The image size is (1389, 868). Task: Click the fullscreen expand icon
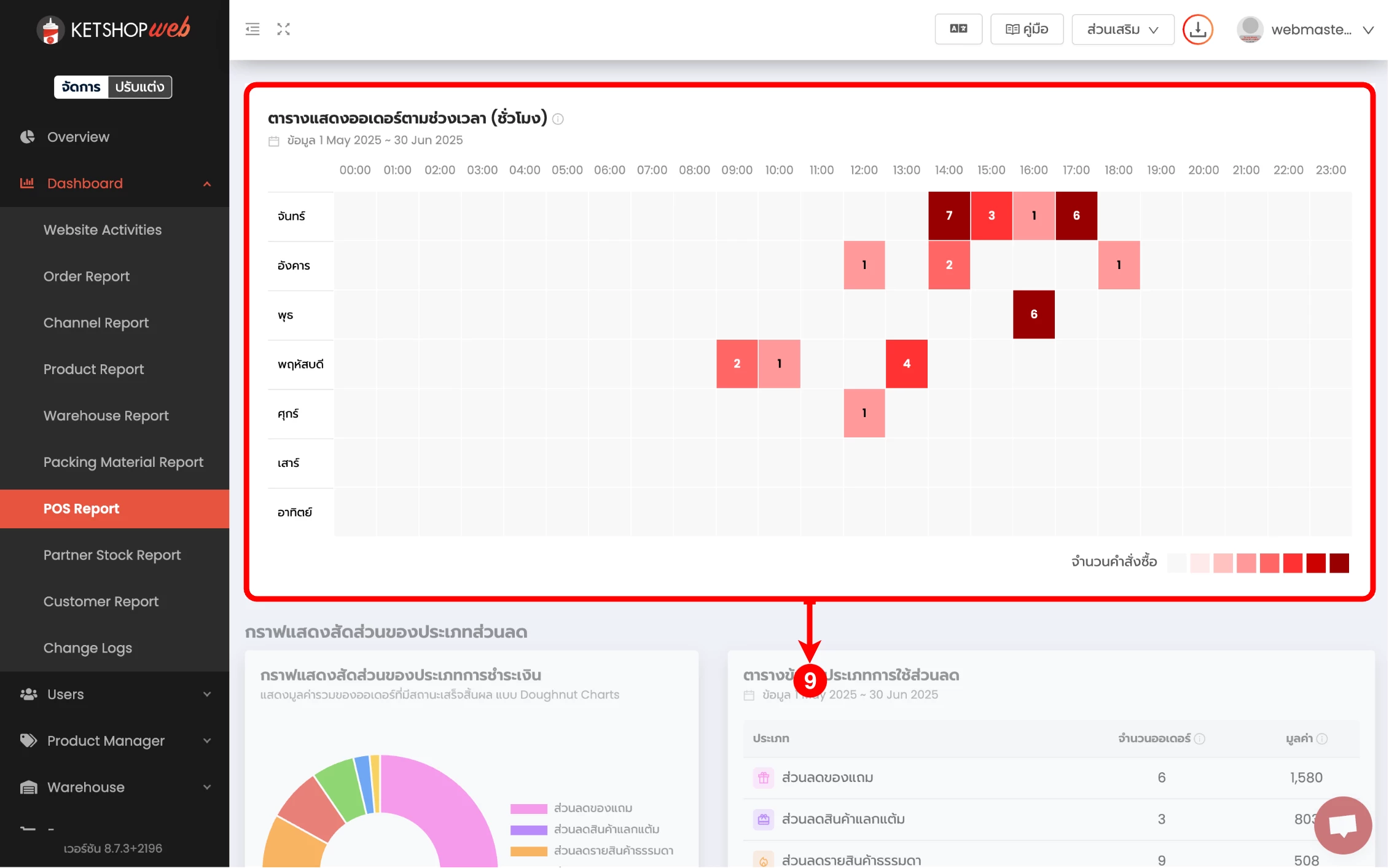point(283,29)
